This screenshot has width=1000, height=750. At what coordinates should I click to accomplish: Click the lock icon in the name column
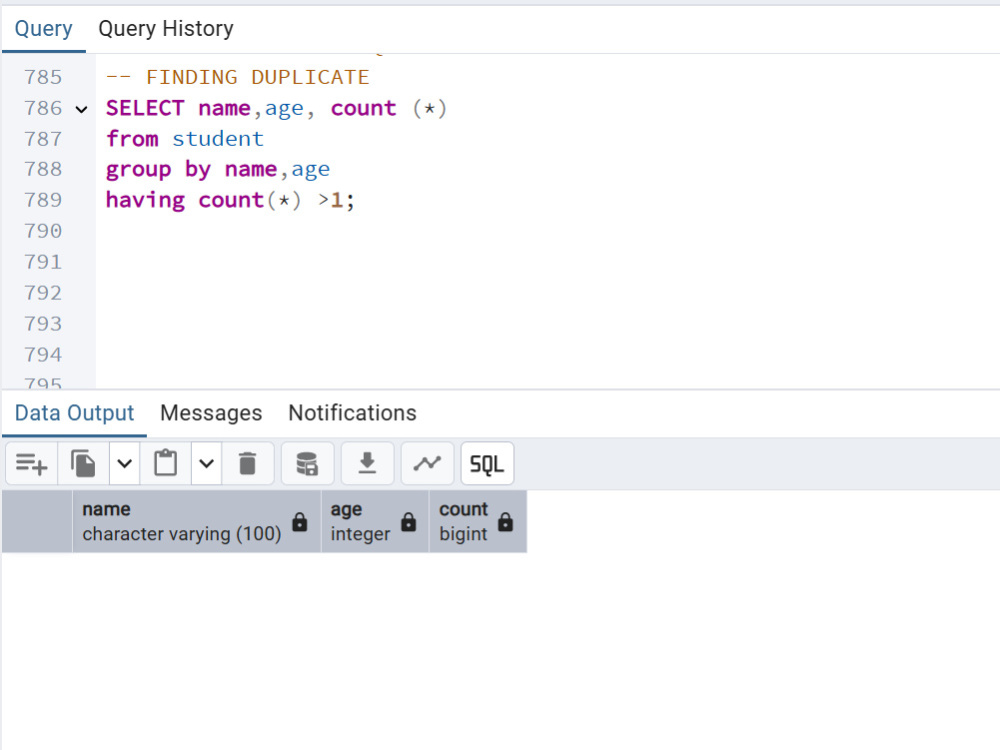pyautogui.click(x=300, y=522)
